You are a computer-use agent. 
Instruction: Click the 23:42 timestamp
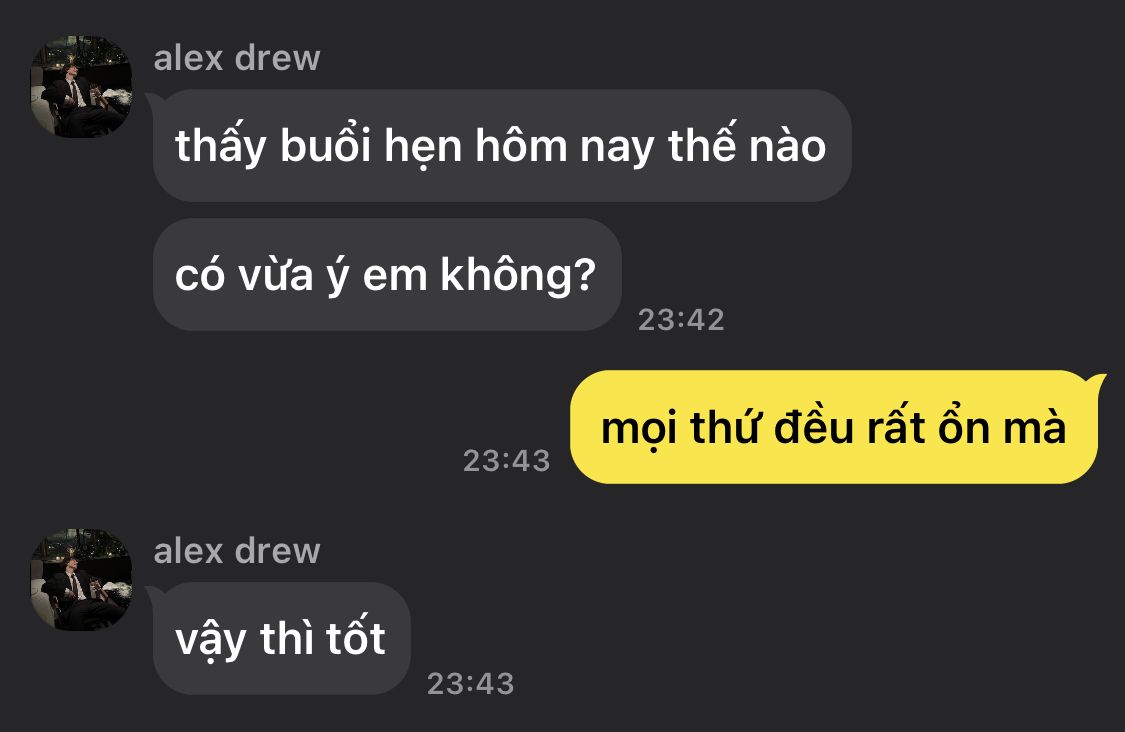(x=681, y=320)
